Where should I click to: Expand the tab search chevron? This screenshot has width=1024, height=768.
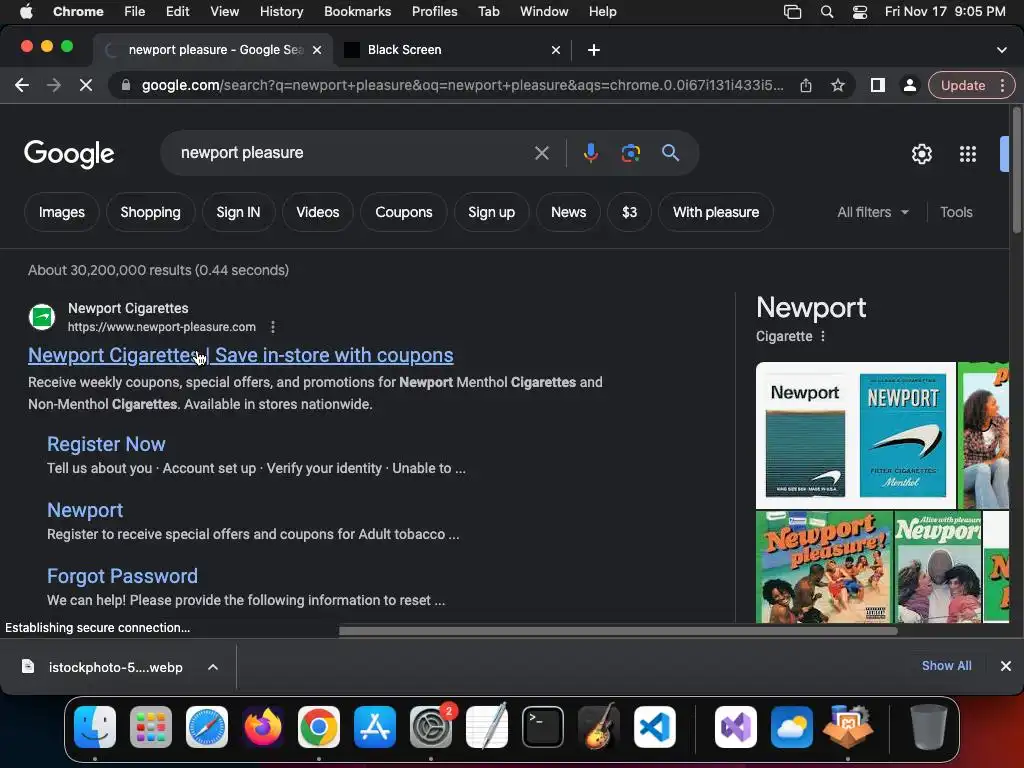point(1002,50)
